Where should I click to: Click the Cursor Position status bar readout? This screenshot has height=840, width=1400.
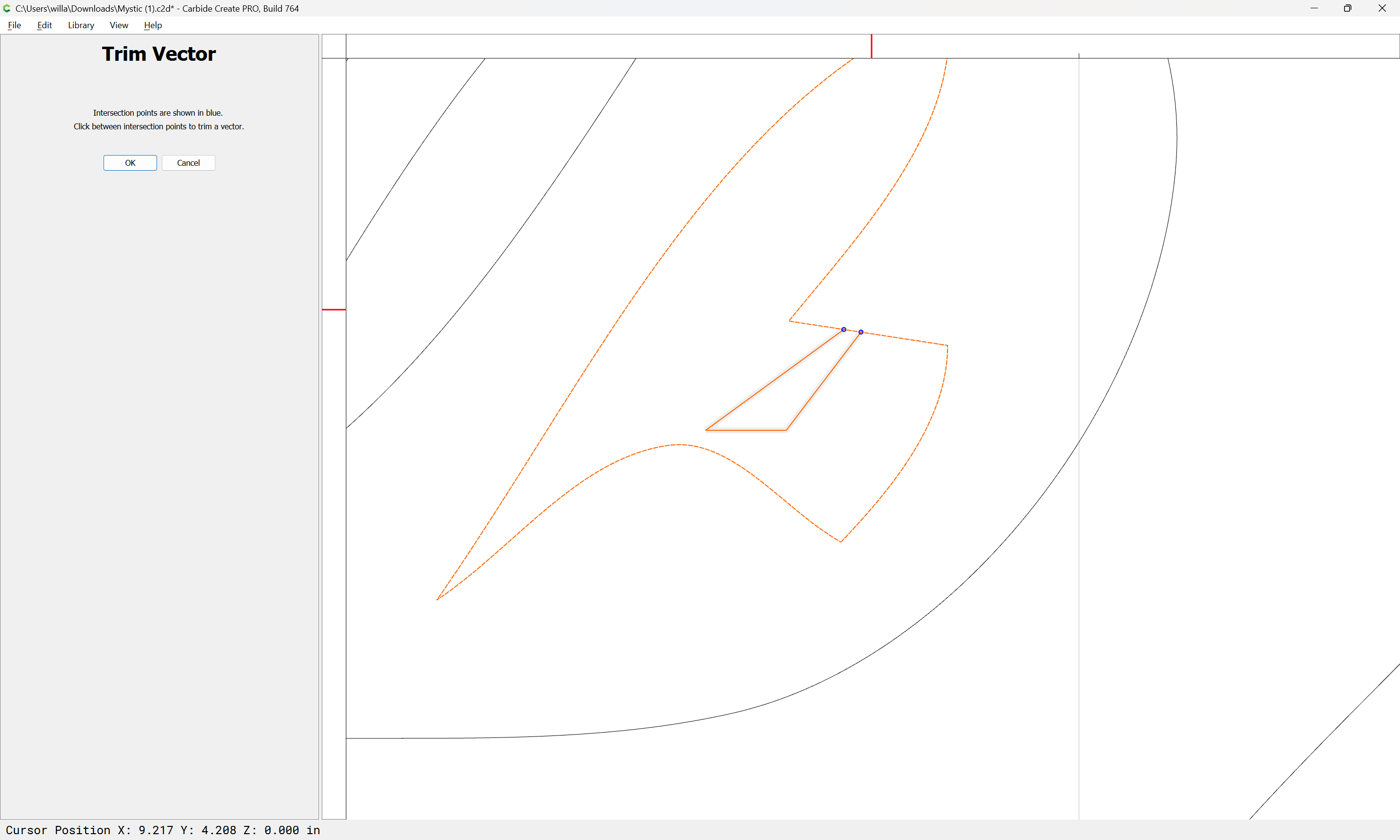coord(163,830)
